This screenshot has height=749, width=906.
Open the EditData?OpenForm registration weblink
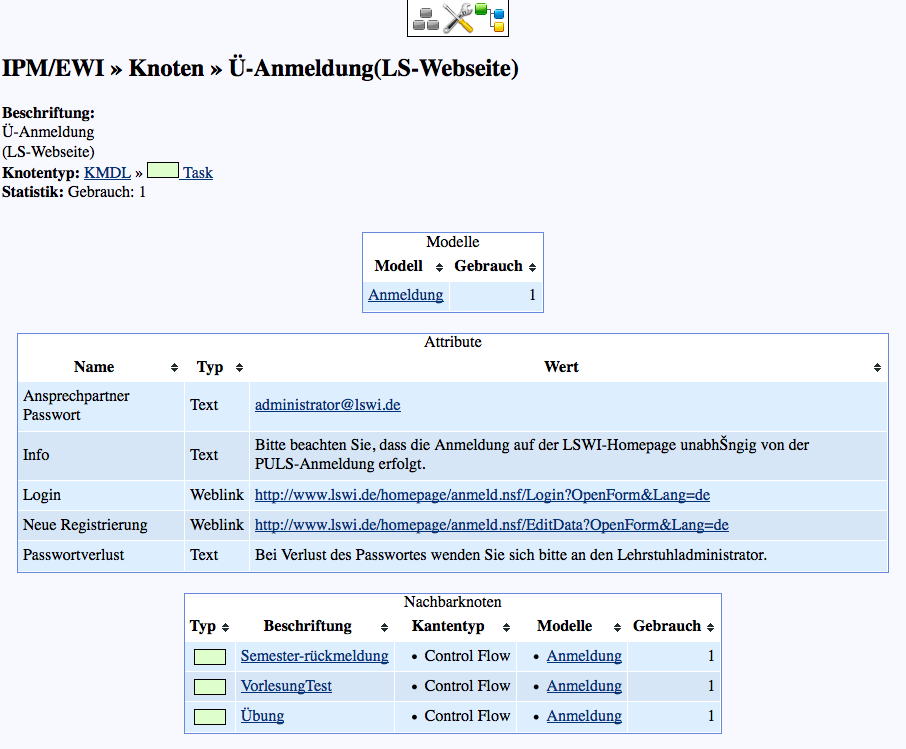[x=492, y=525]
